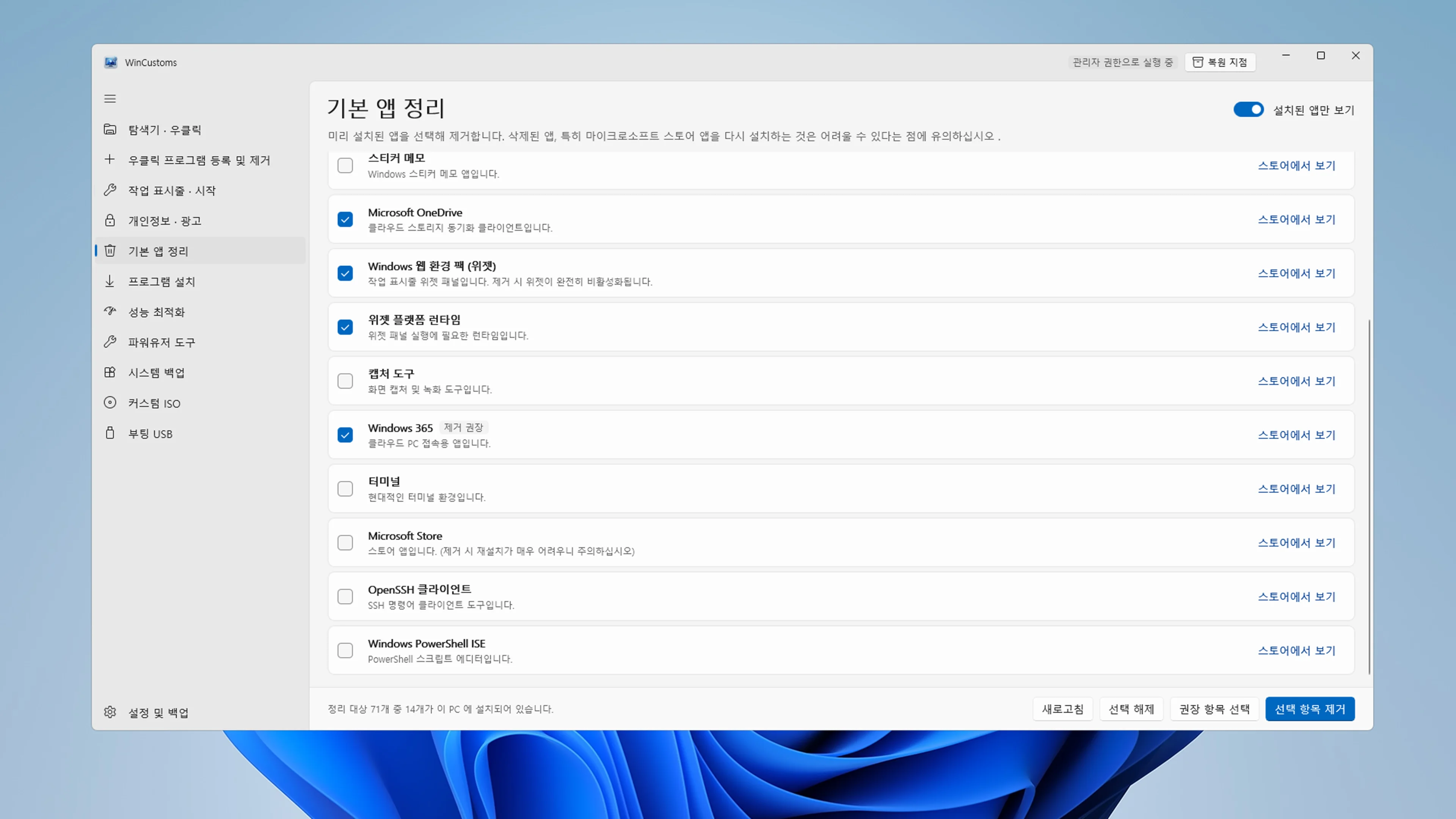Check the OpenSSH 클라이언트 checkbox
Screen dimensions: 1456x819
(x=345, y=596)
